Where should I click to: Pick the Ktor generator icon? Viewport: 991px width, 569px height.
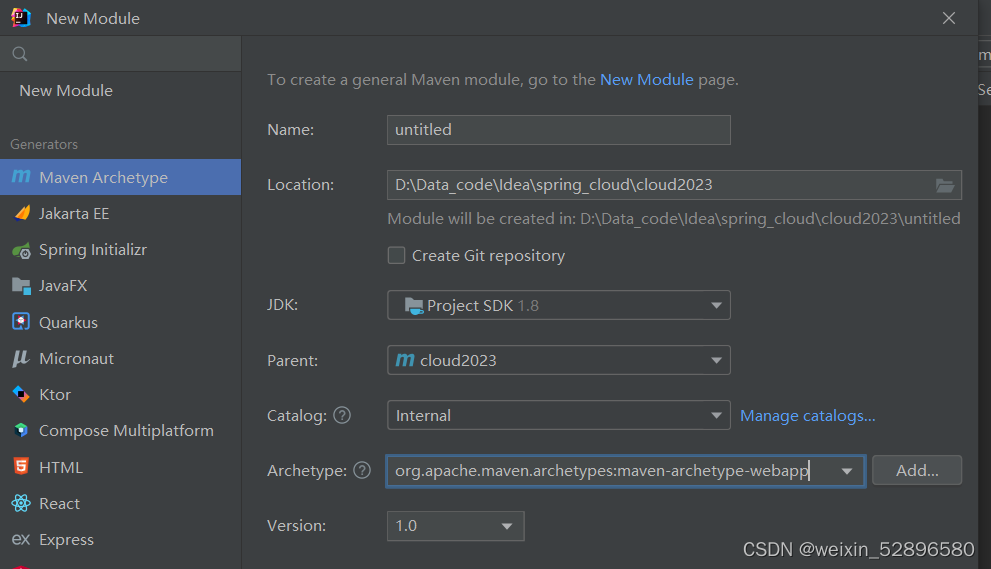point(21,395)
